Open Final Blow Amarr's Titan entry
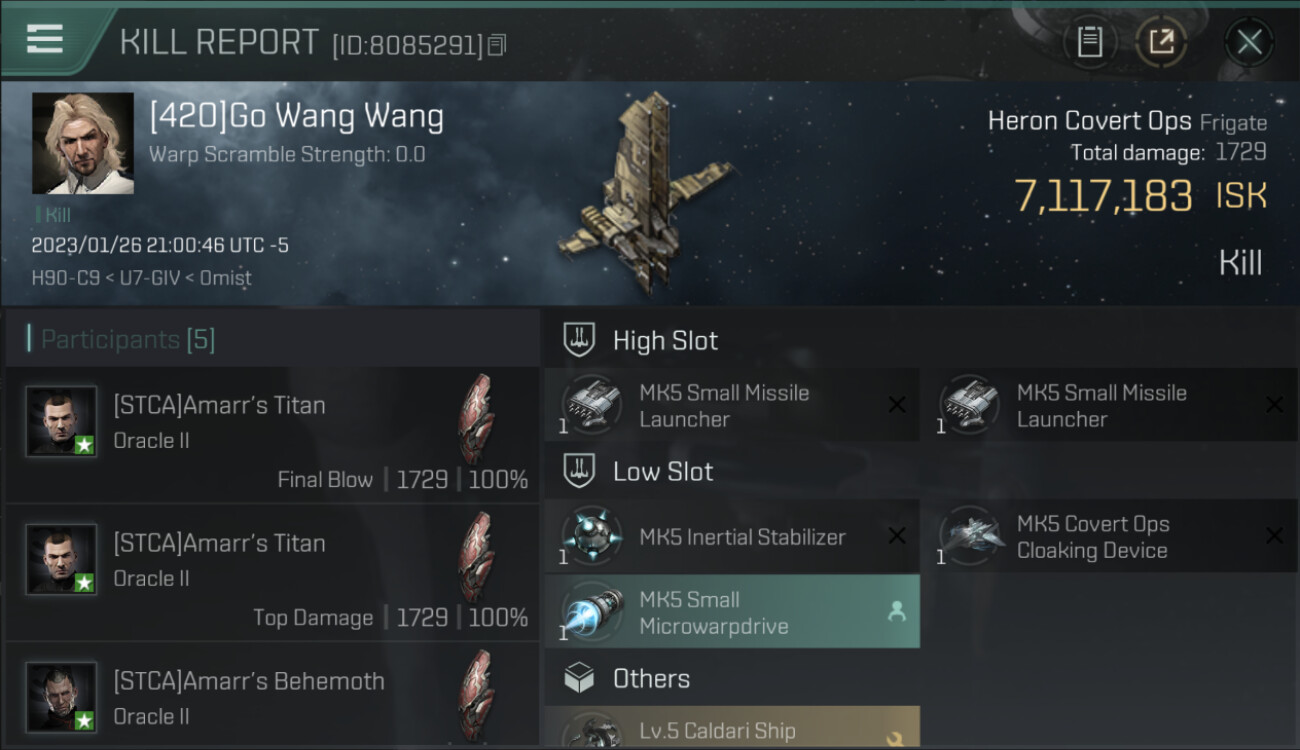The image size is (1300, 750). click(273, 434)
